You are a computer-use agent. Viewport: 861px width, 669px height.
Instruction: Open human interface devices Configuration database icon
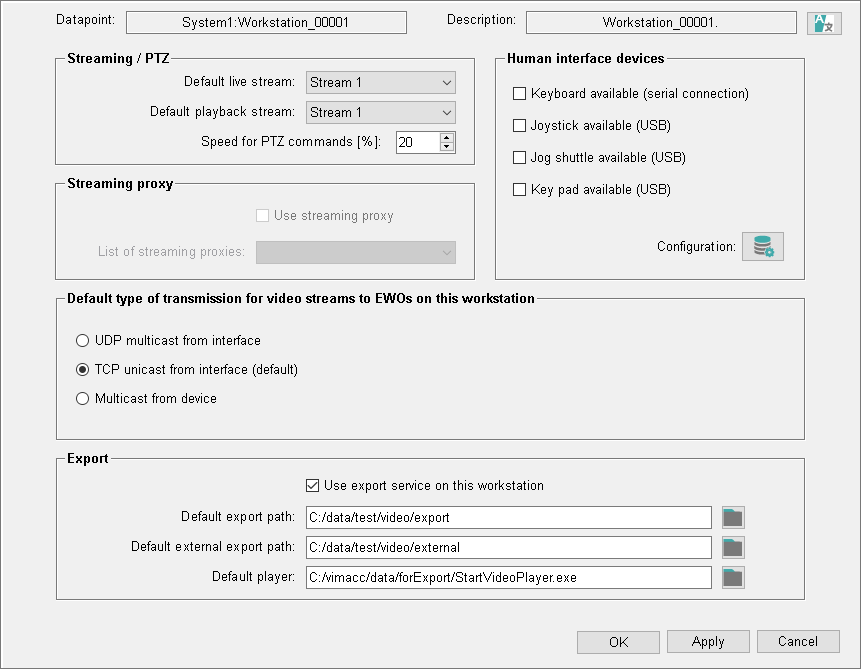tap(762, 247)
